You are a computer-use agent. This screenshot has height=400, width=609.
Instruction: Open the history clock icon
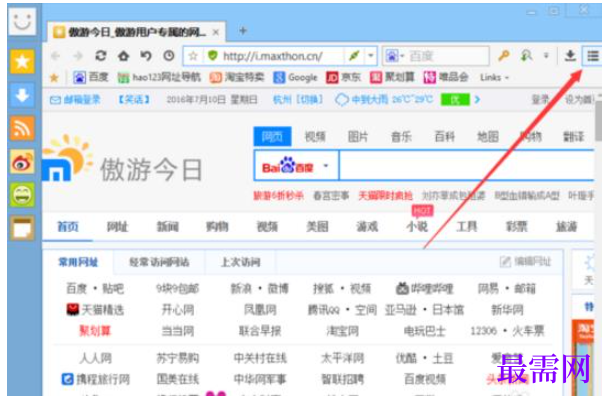[169, 56]
